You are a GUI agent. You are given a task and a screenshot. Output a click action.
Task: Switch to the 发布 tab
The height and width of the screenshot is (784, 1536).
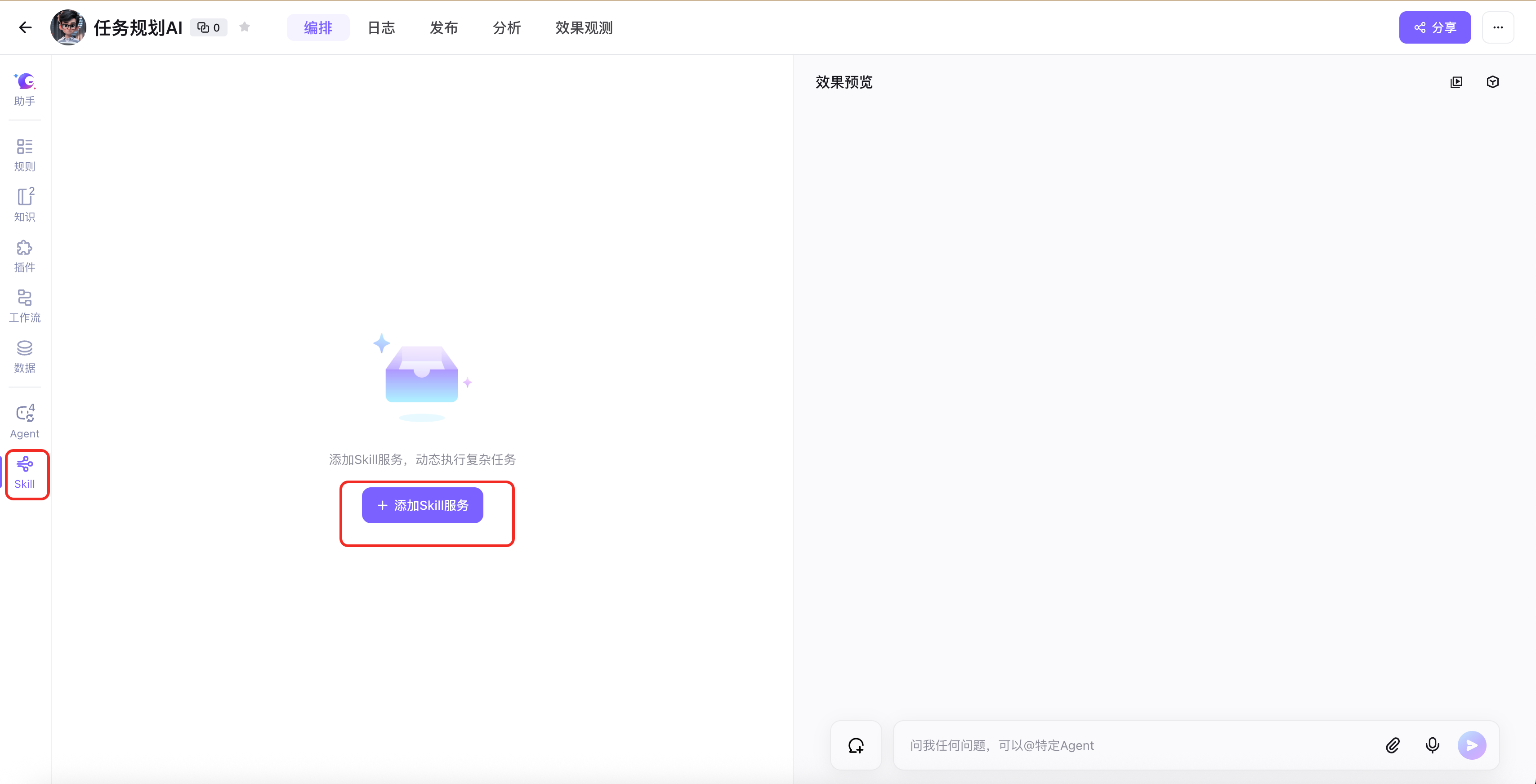(444, 27)
